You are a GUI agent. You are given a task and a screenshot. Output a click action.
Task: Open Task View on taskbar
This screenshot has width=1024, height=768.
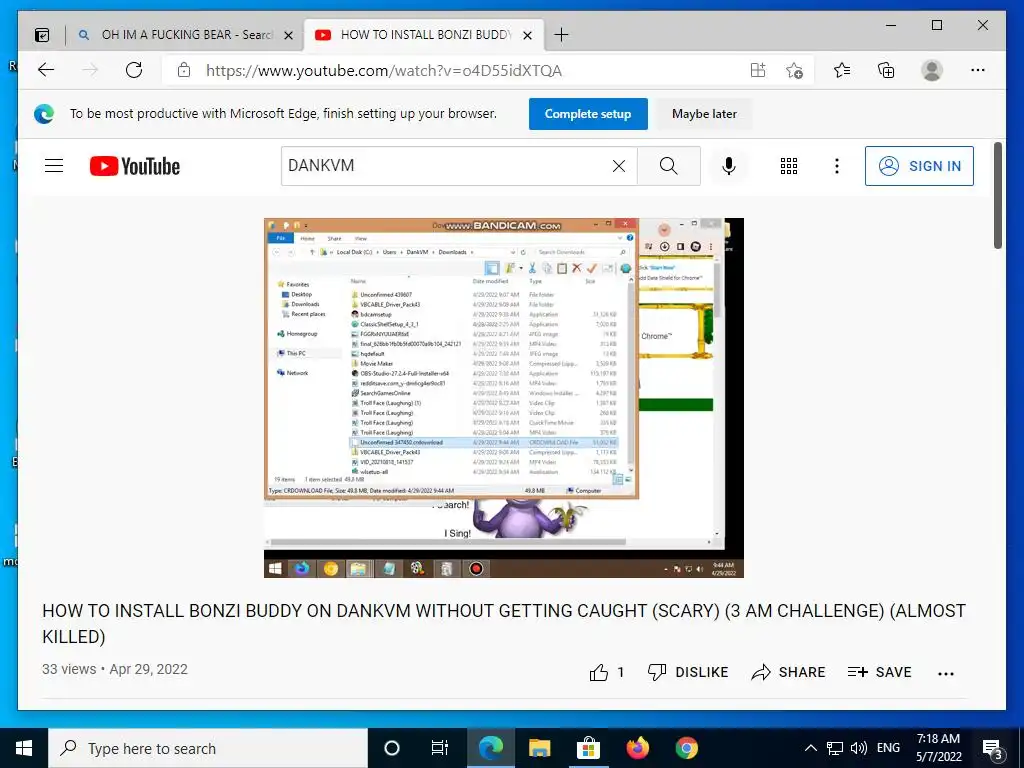[x=440, y=748]
